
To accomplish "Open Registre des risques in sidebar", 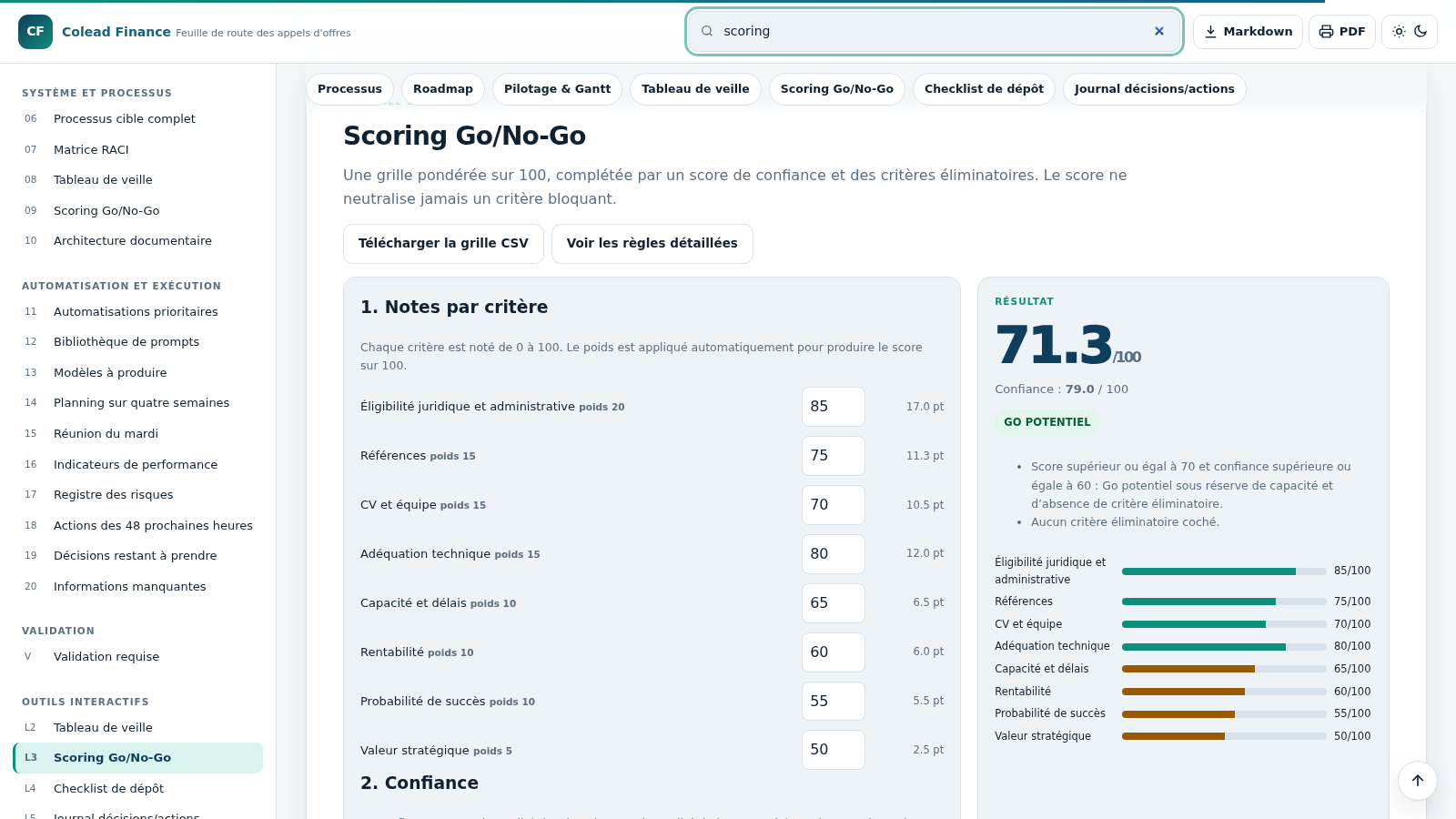I will tap(138, 495).
